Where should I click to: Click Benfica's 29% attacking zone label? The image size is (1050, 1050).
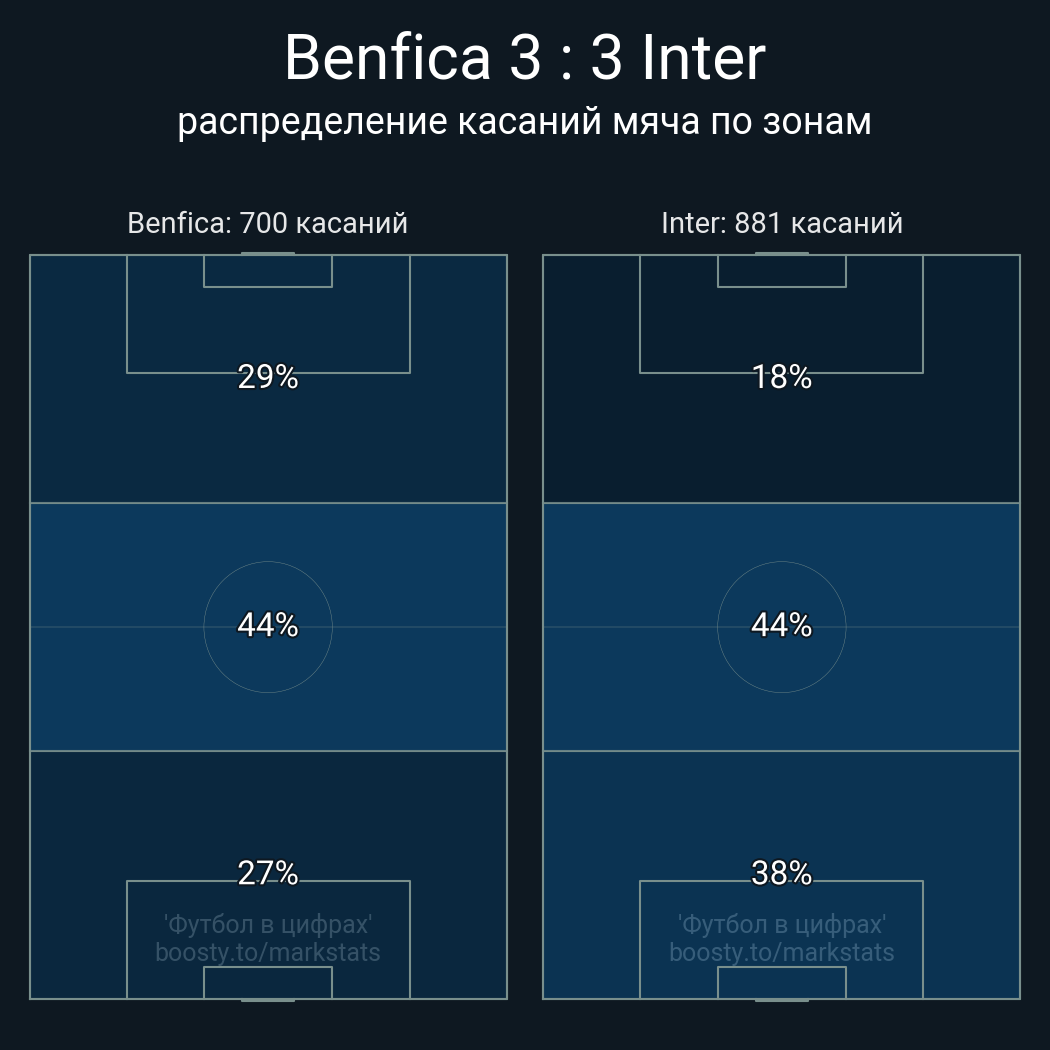pos(267,377)
